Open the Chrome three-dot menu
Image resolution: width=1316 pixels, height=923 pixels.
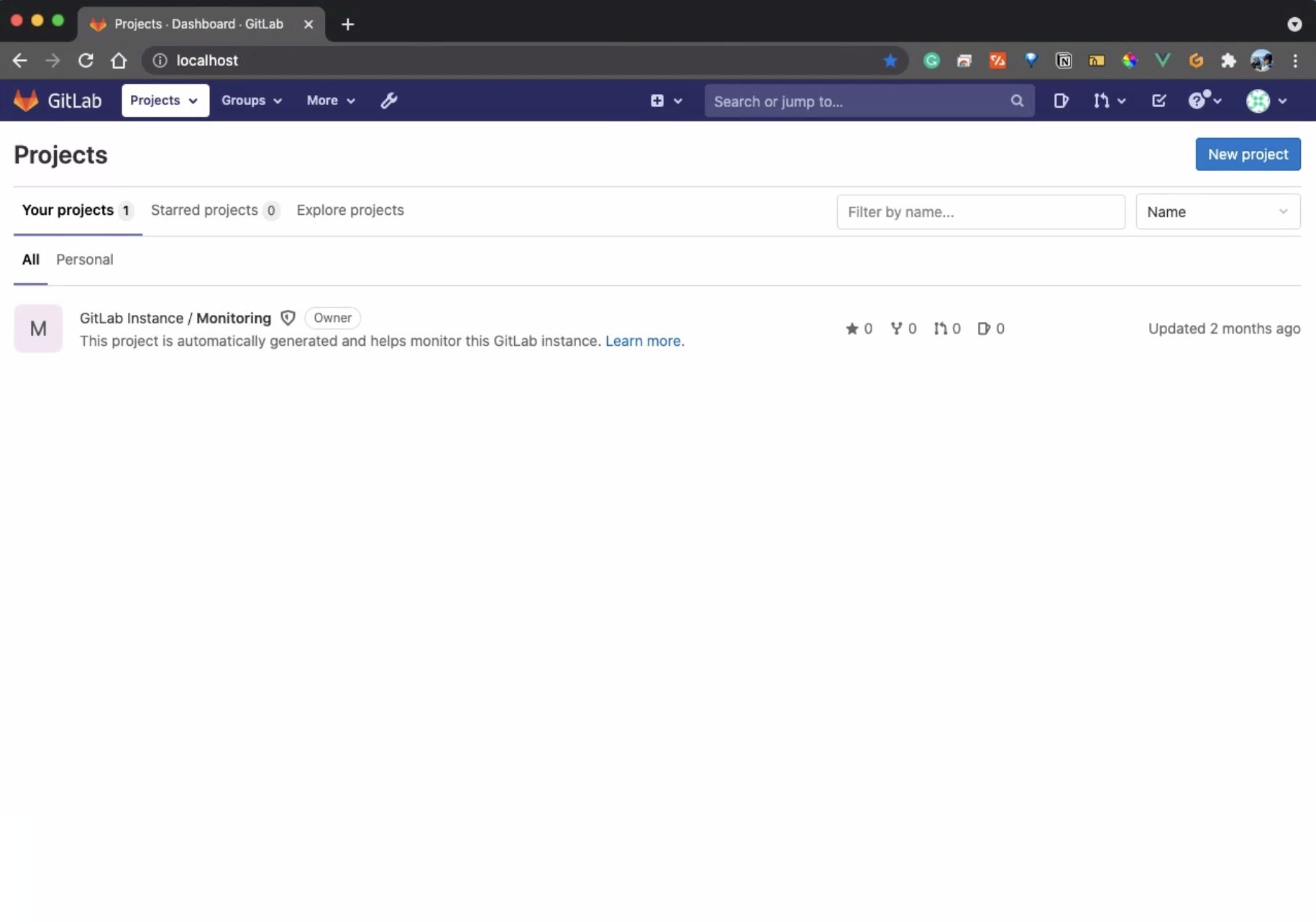coord(1295,60)
